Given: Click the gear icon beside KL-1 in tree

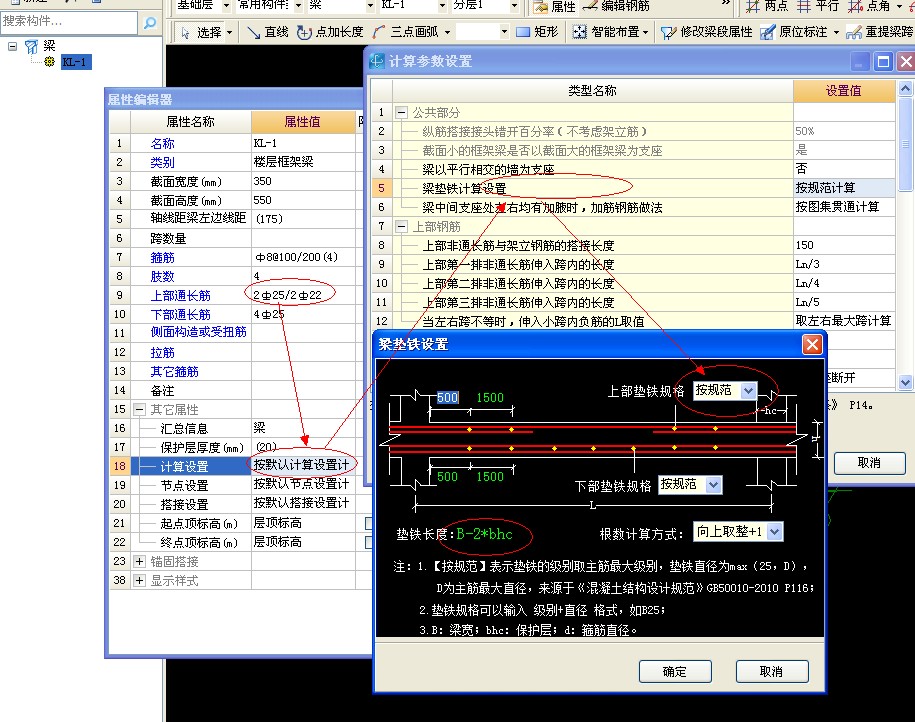Looking at the screenshot, I should click(50, 61).
